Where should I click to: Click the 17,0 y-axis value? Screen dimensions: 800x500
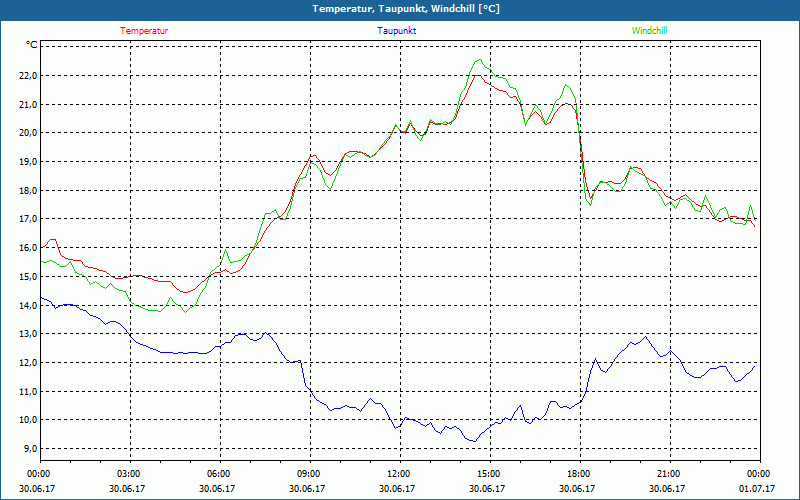[x=28, y=219]
